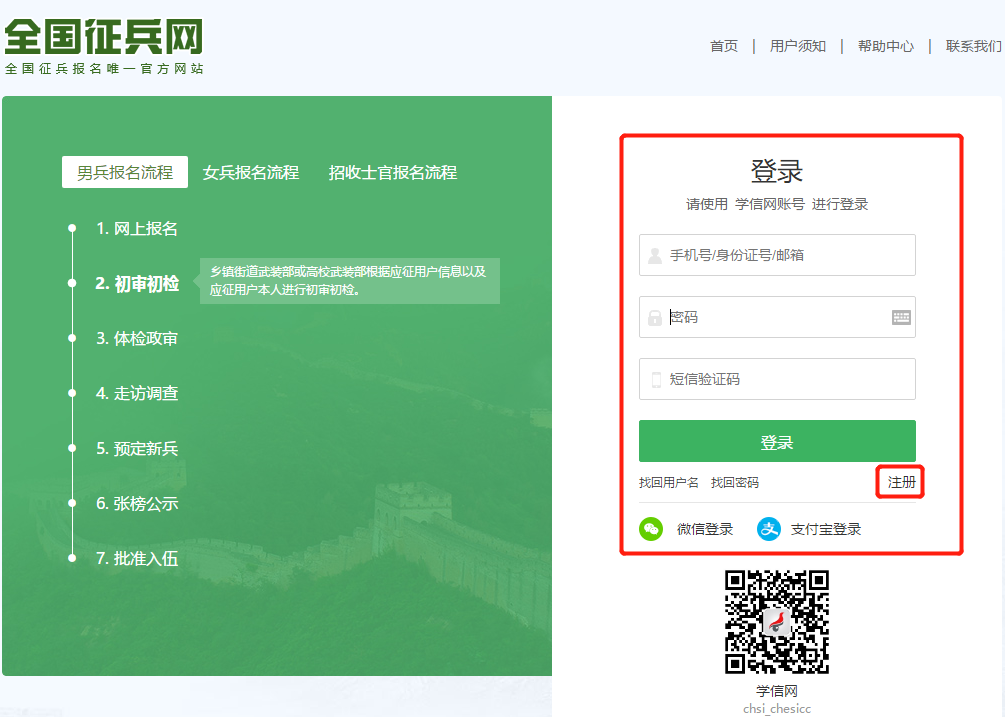The image size is (1005, 717).
Task: Click the user icon inside the account input
Action: coord(654,255)
